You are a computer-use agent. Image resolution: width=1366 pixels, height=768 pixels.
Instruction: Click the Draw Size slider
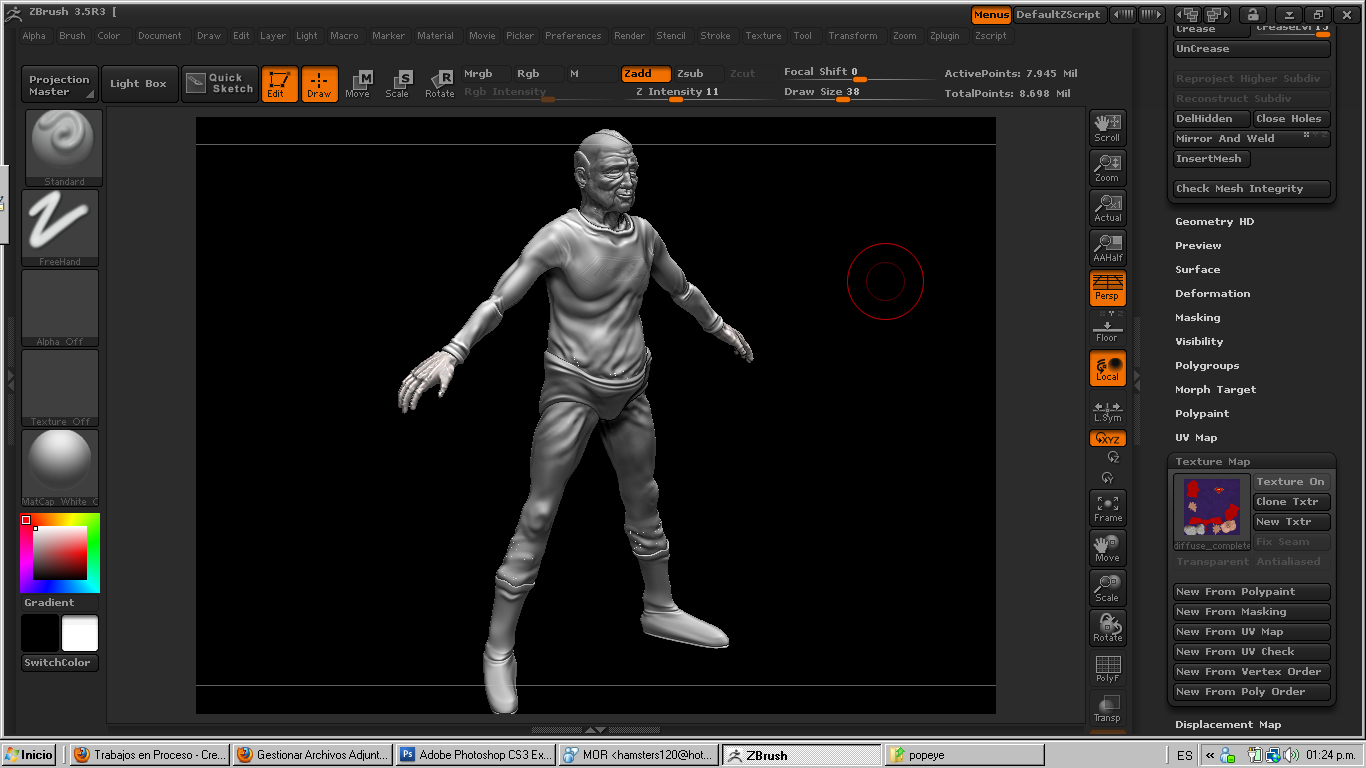click(x=858, y=93)
